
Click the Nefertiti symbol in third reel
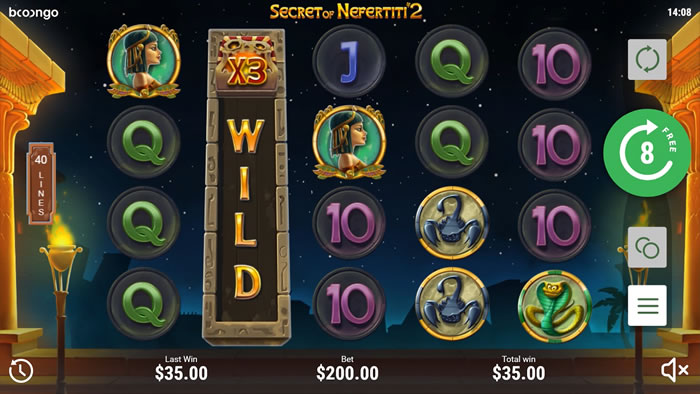[349, 142]
